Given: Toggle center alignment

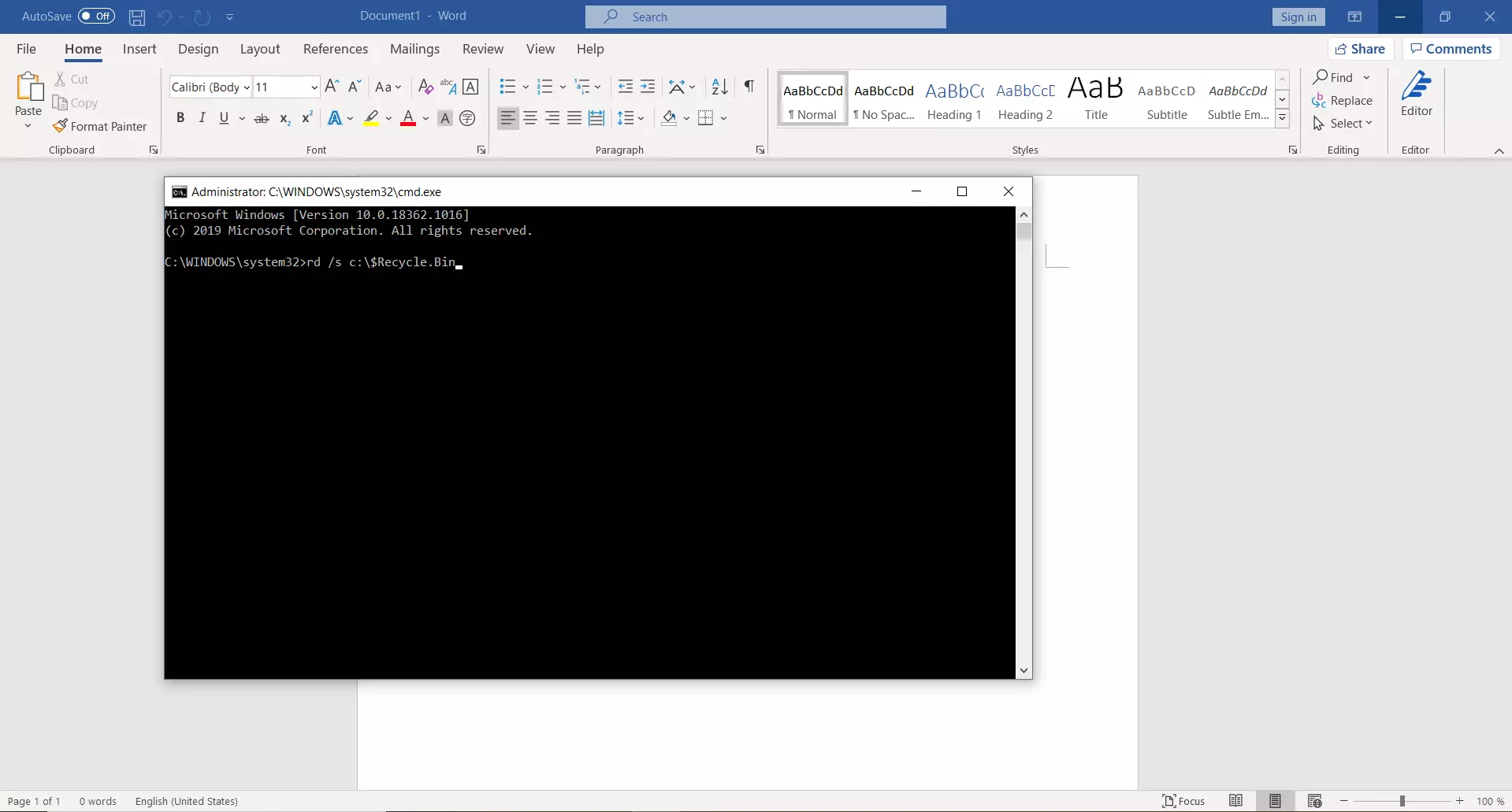Looking at the screenshot, I should click(x=530, y=118).
